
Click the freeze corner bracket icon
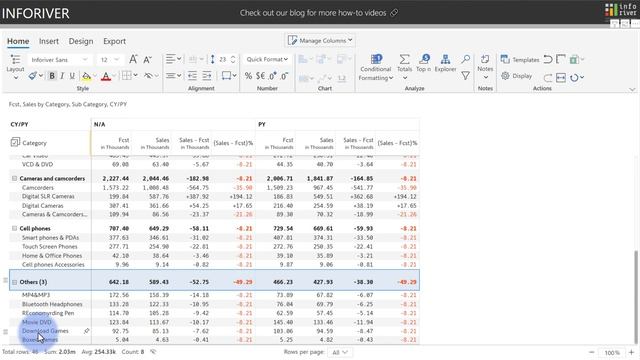tap(561, 60)
